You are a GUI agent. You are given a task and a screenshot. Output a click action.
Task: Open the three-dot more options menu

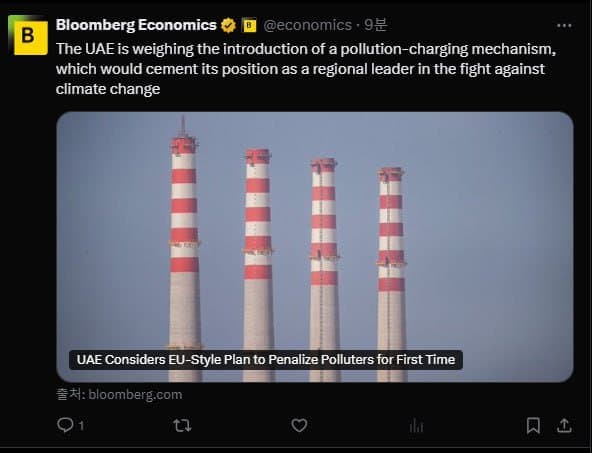click(x=564, y=26)
